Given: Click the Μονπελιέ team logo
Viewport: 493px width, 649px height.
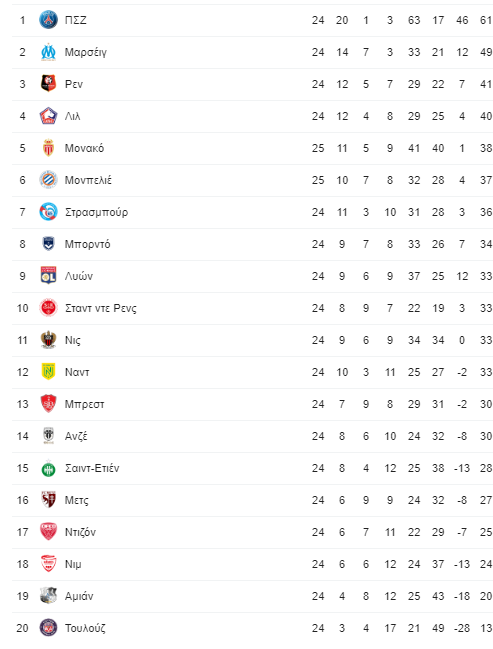Looking at the screenshot, I should [48, 180].
